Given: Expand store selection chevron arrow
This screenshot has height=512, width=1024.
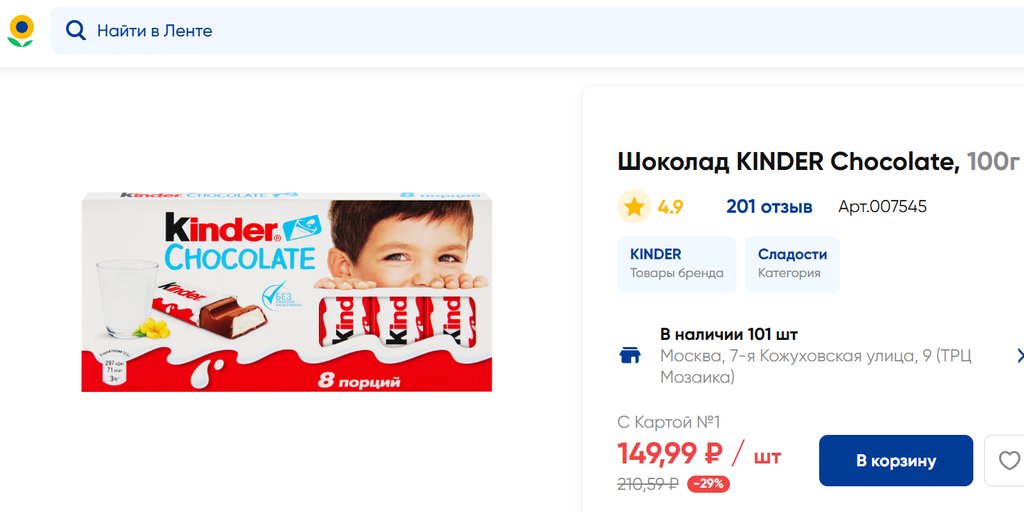Looking at the screenshot, I should pos(1019,356).
